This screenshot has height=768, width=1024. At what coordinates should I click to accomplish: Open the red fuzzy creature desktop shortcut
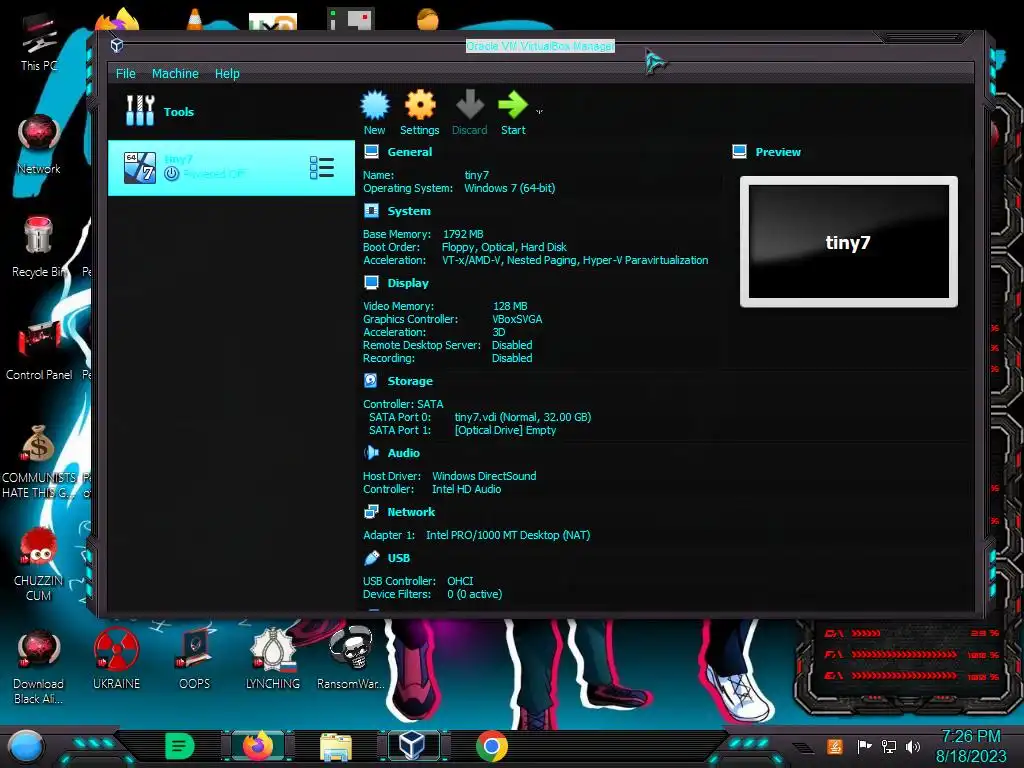pos(39,564)
